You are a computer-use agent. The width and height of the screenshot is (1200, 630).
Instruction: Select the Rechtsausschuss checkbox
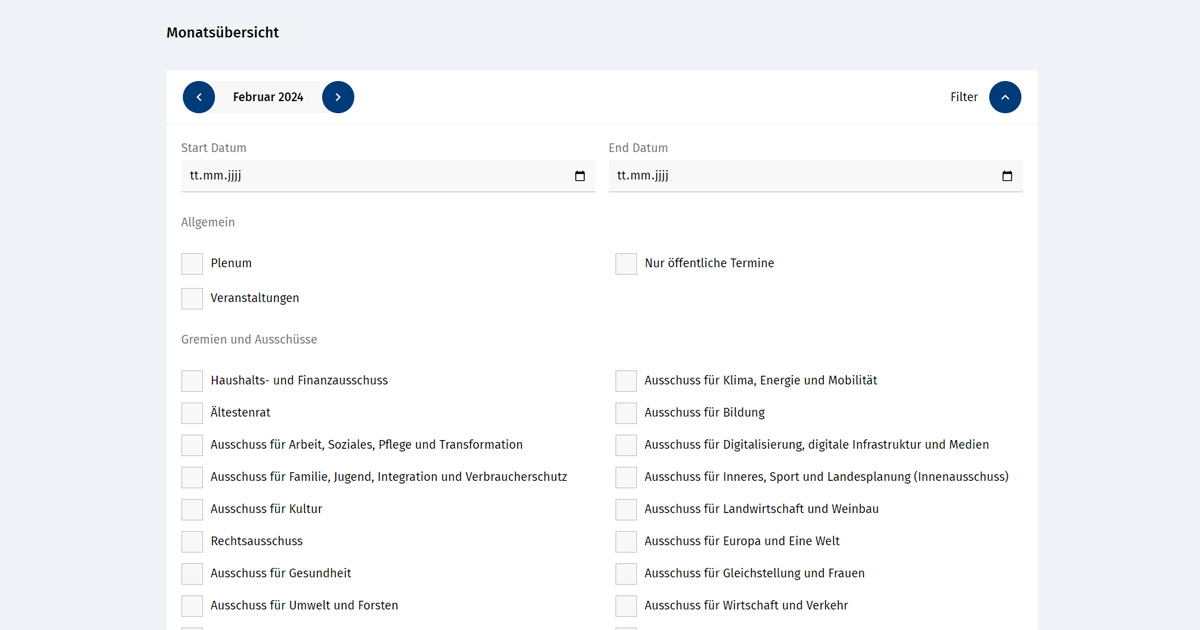(x=192, y=542)
